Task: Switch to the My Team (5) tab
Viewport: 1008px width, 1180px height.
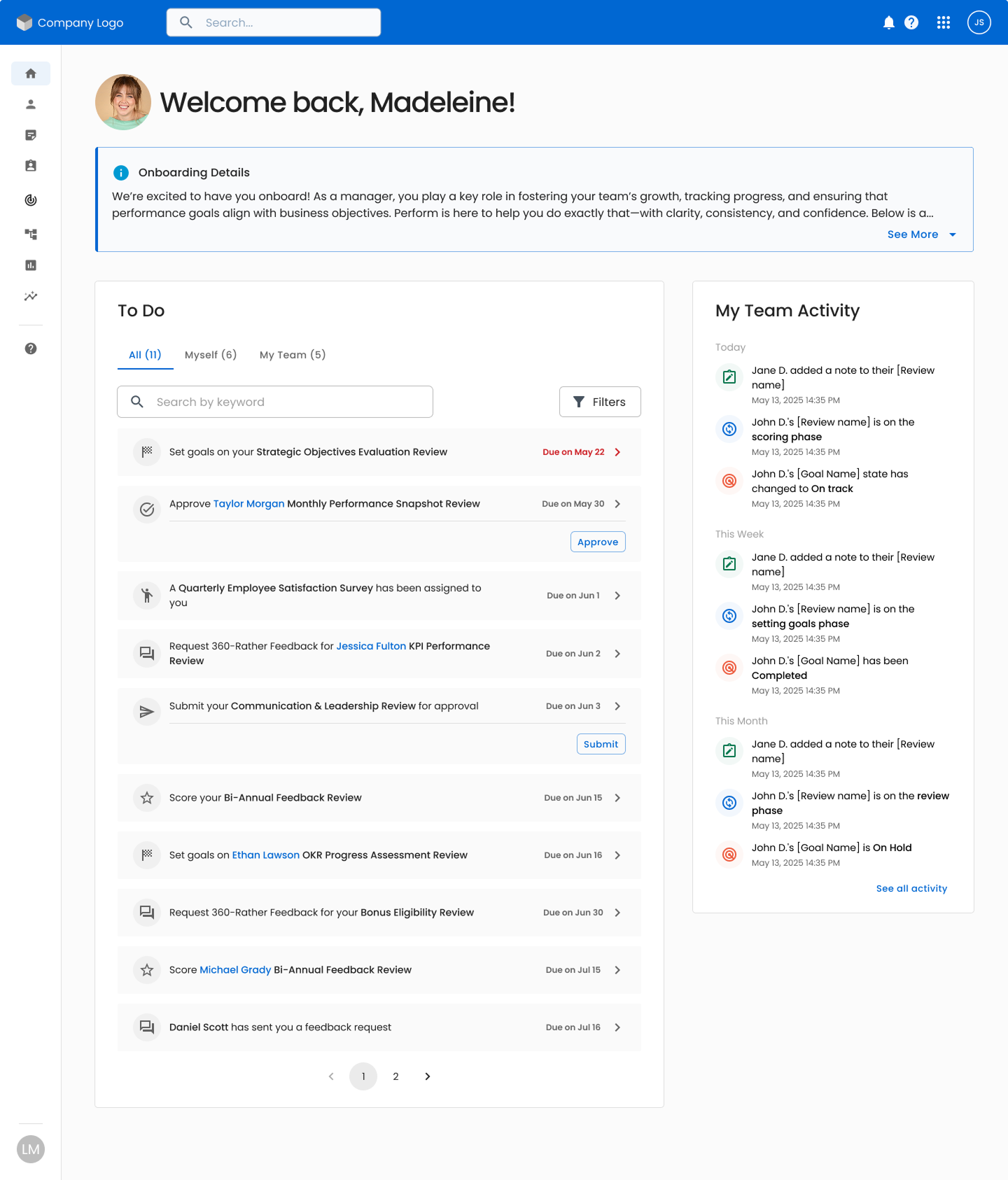Action: (293, 355)
